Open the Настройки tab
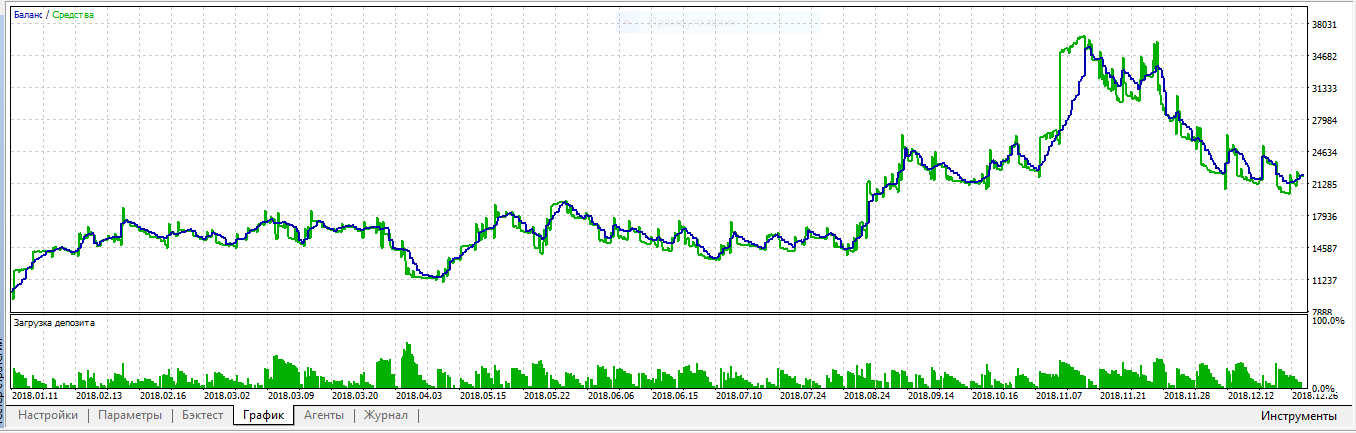This screenshot has height=433, width=1356. pos(48,416)
